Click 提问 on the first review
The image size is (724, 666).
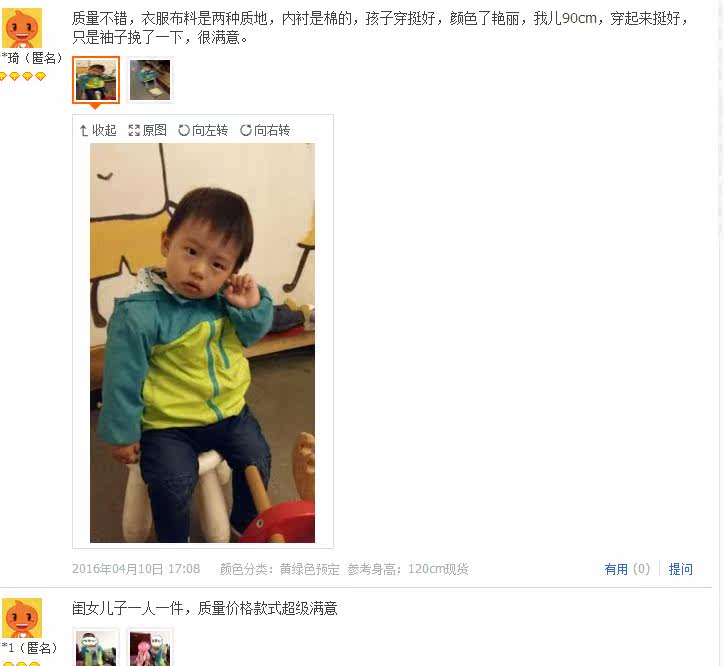pyautogui.click(x=681, y=569)
